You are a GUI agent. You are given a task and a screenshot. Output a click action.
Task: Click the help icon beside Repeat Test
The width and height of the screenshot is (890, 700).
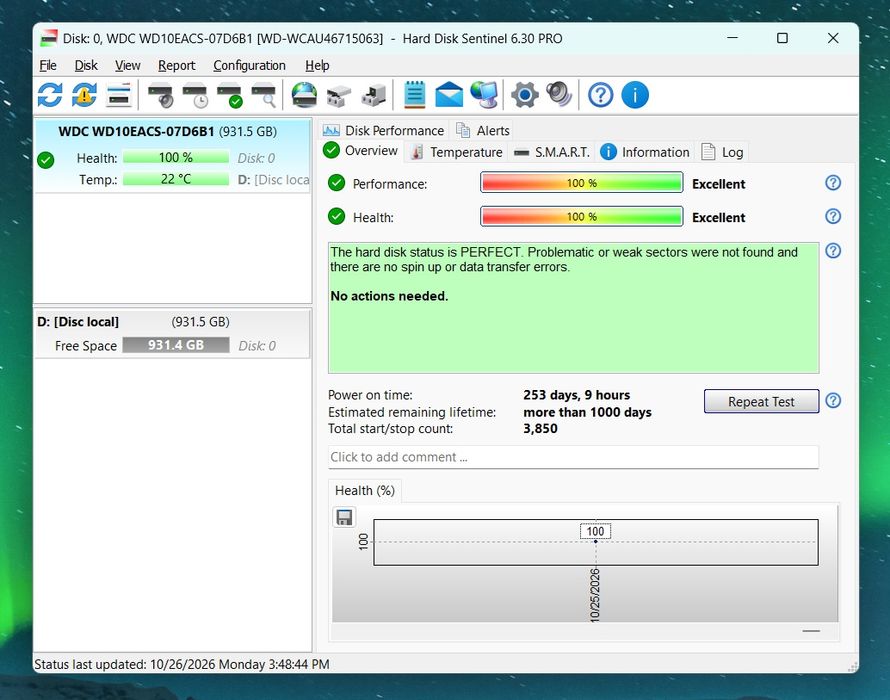pyautogui.click(x=833, y=401)
